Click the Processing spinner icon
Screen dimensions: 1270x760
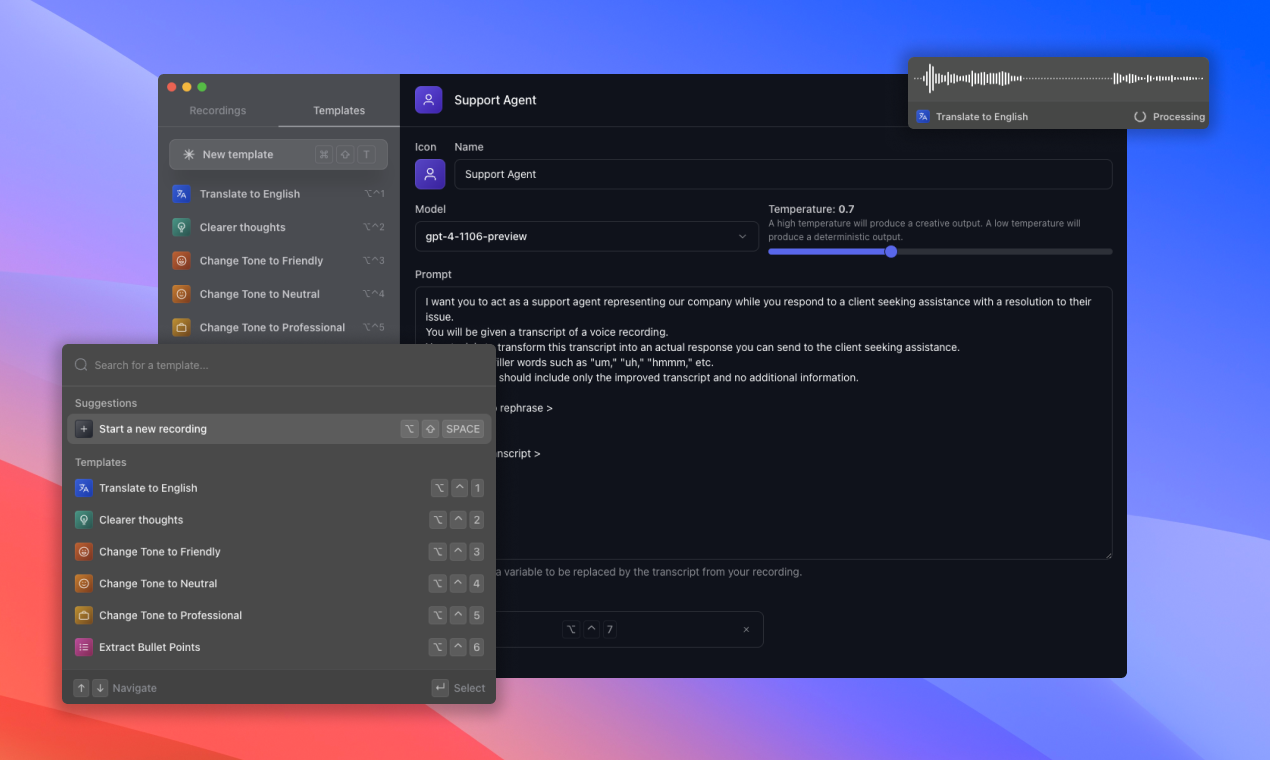click(1140, 116)
